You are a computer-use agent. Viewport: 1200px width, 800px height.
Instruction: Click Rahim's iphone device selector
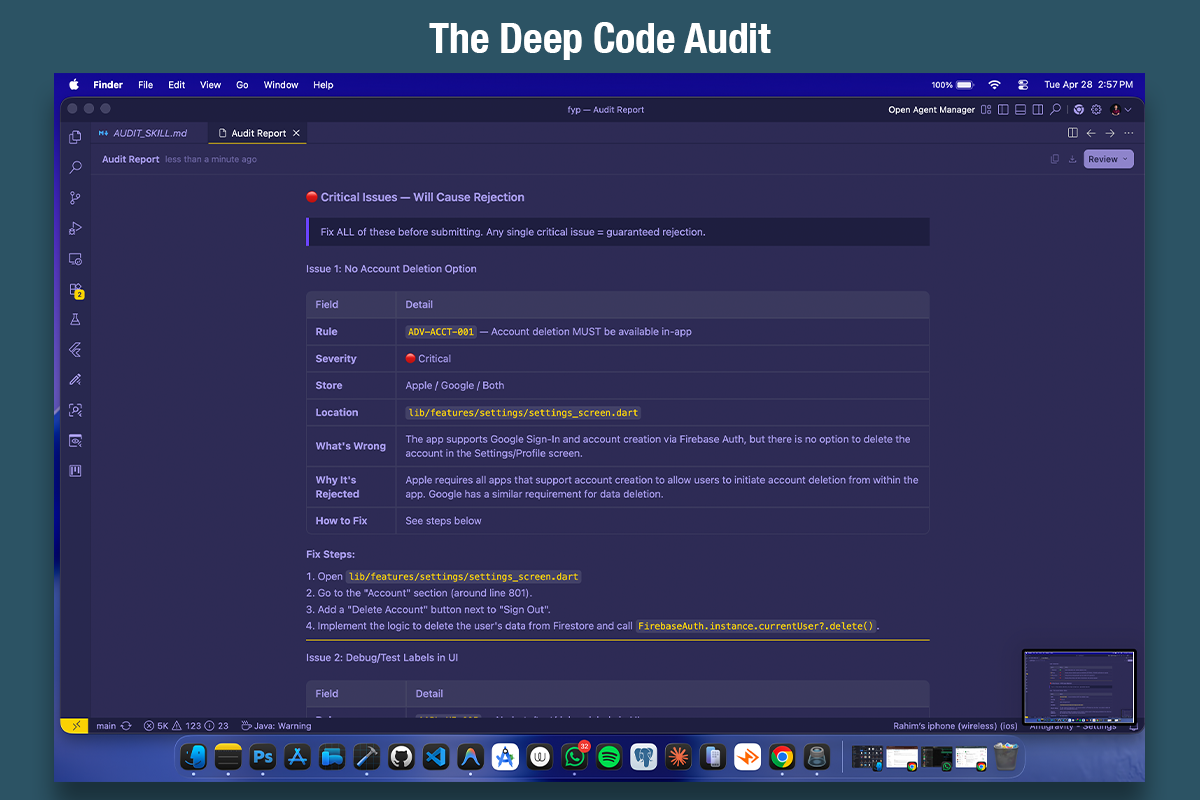955,726
